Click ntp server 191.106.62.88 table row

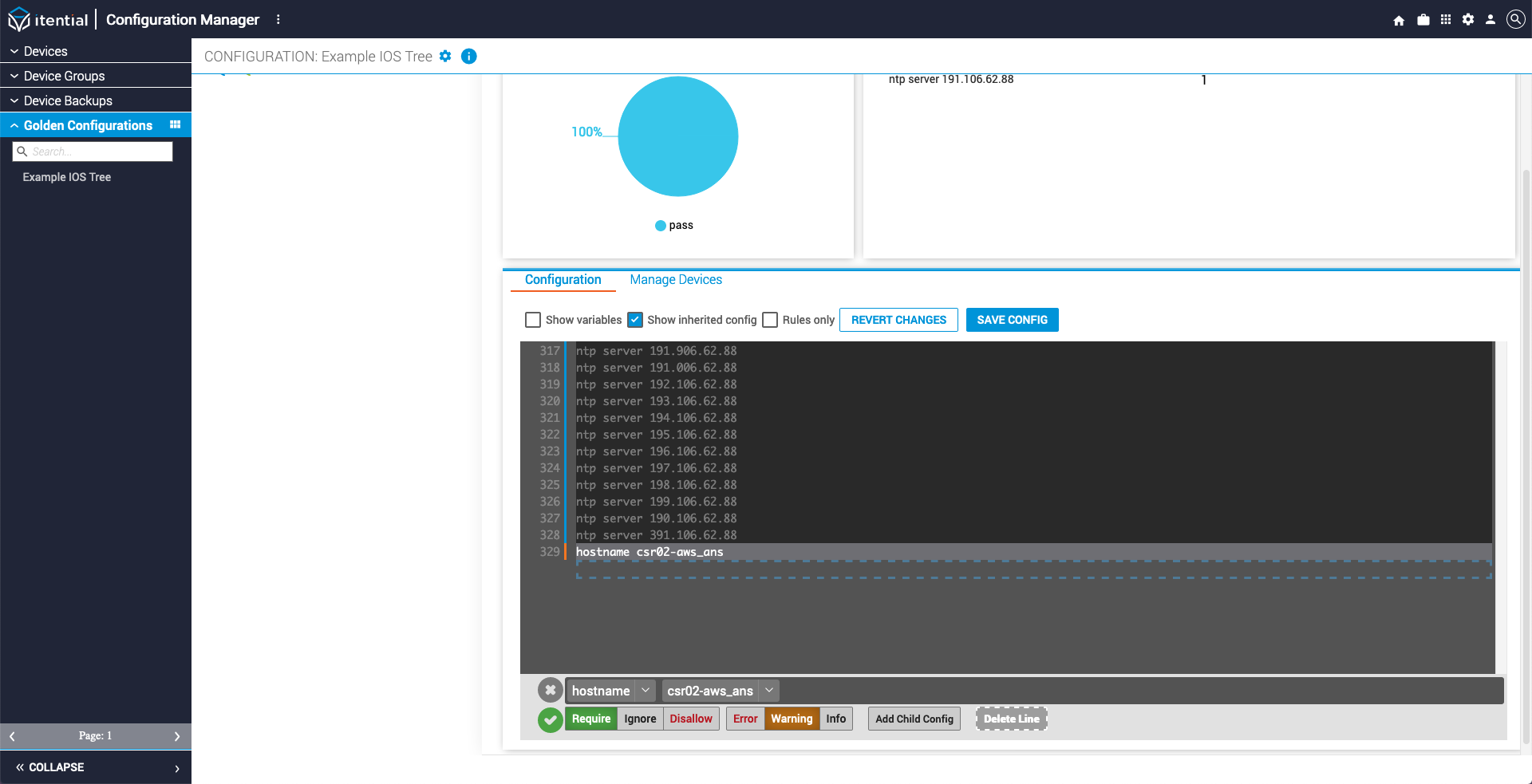(1189, 80)
